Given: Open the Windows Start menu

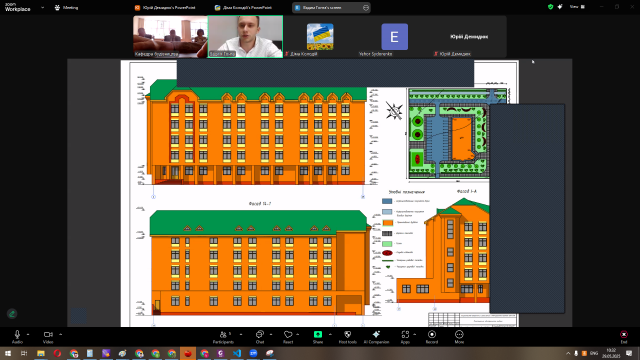Looking at the screenshot, I should [x=8, y=353].
